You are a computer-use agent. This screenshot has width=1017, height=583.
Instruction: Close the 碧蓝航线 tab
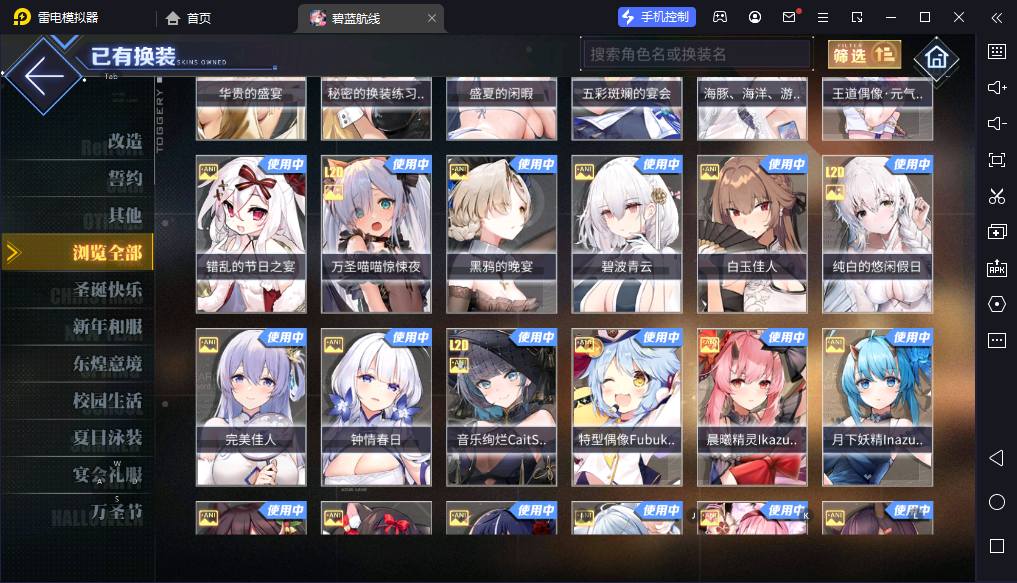click(432, 18)
